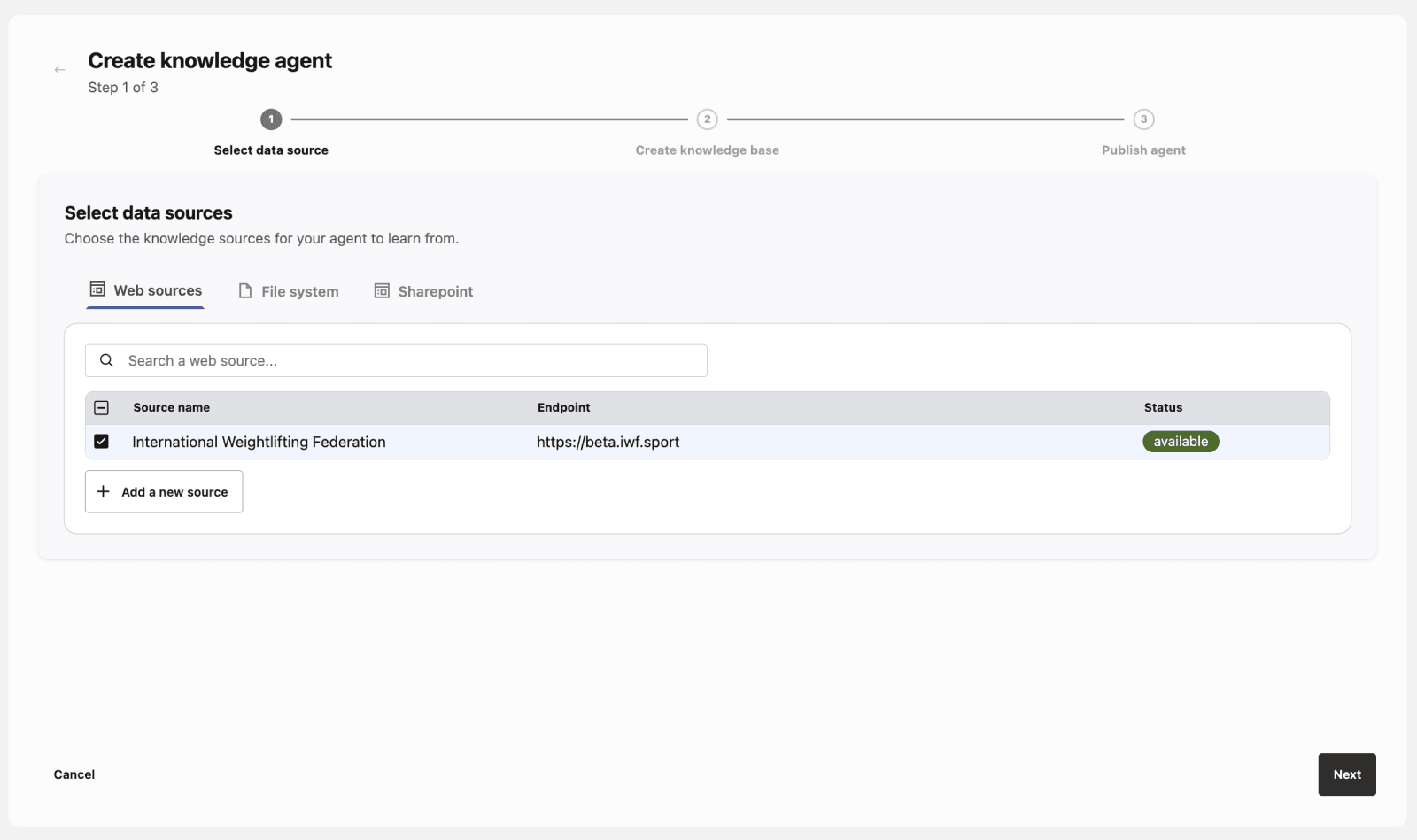Click the Web sources tab icon
Image resolution: width=1417 pixels, height=840 pixels.
click(96, 289)
